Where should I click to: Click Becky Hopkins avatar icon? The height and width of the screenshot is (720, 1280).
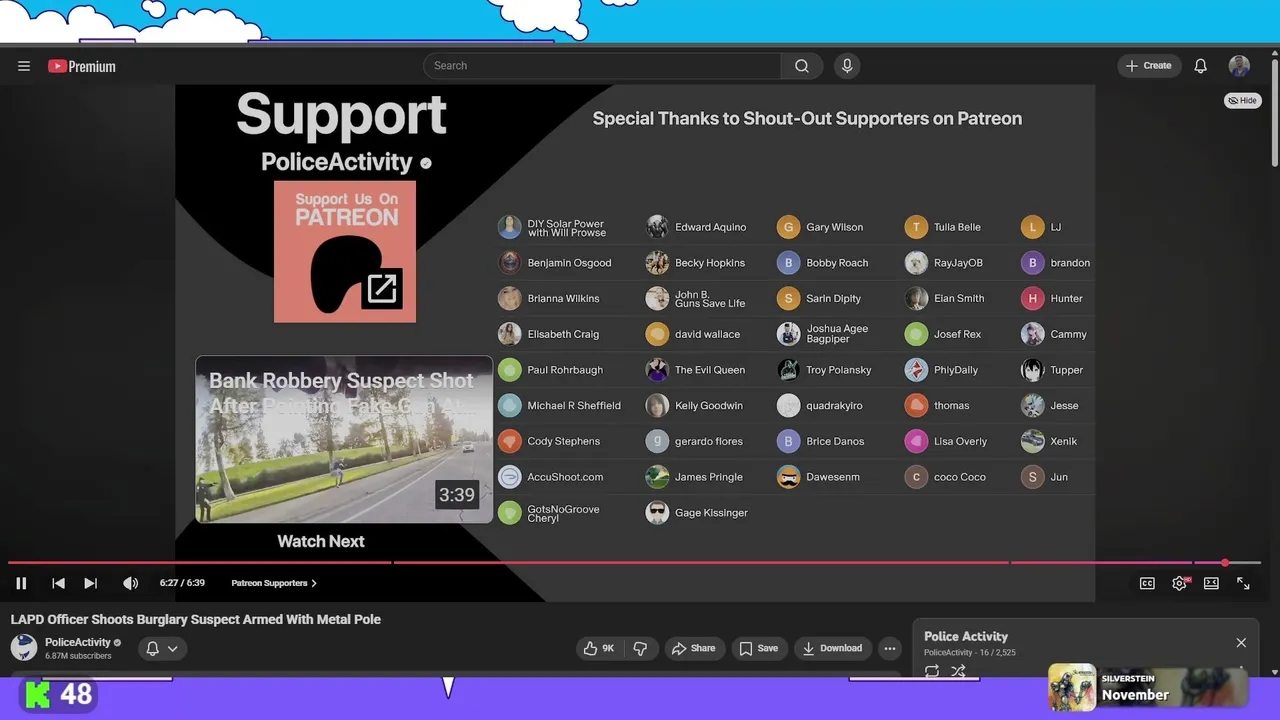pos(657,263)
